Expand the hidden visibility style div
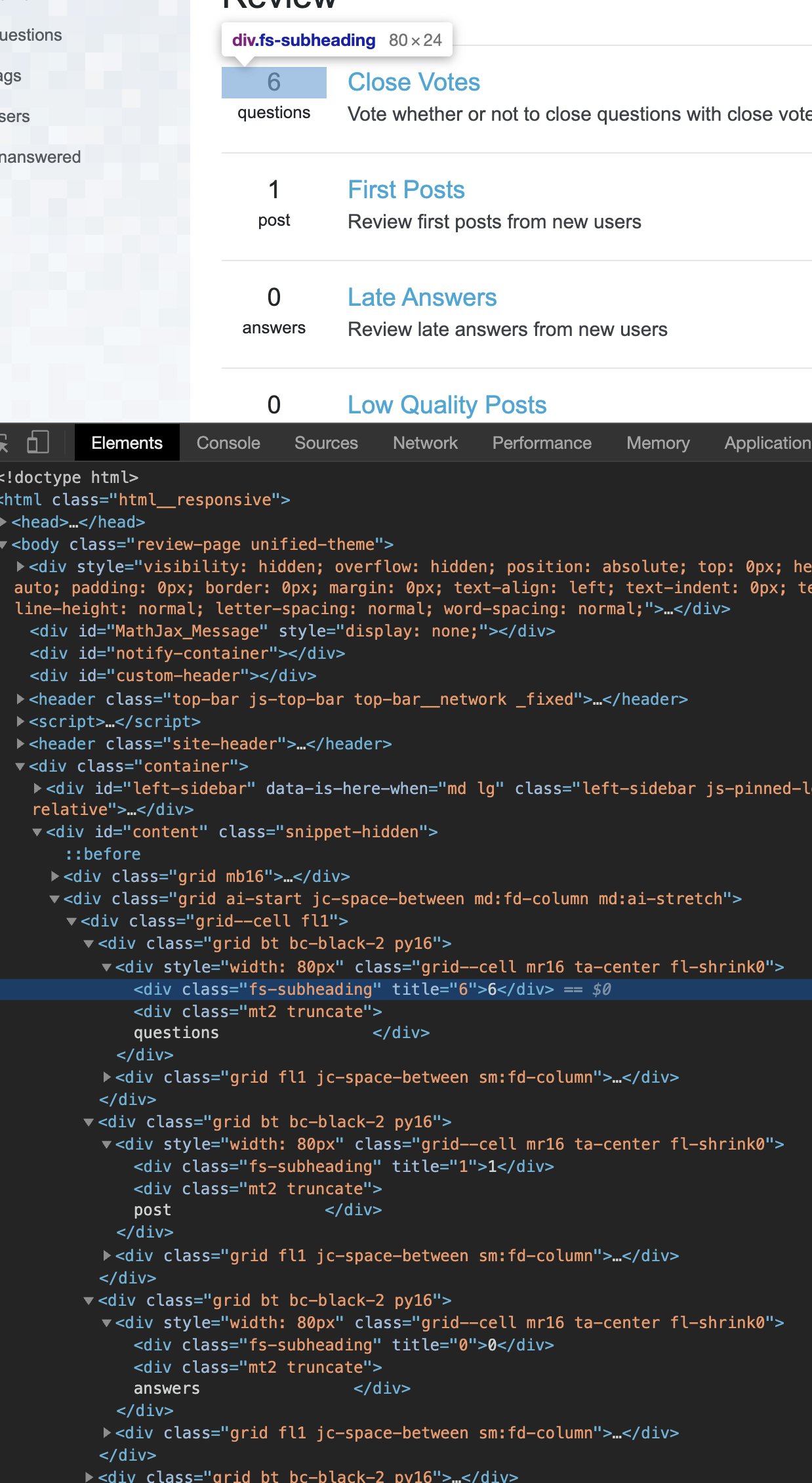Image resolution: width=812 pixels, height=1483 pixels. click(20, 566)
